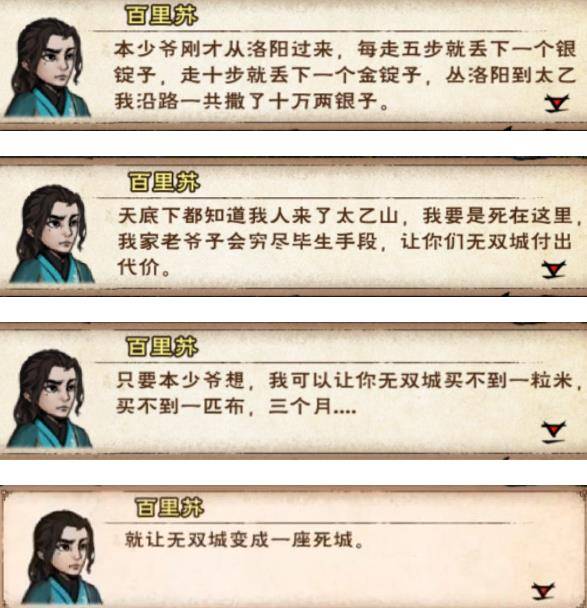Click the 百里芣 name label above 只要本少爷想
This screenshot has height=608, width=587.
[162, 346]
